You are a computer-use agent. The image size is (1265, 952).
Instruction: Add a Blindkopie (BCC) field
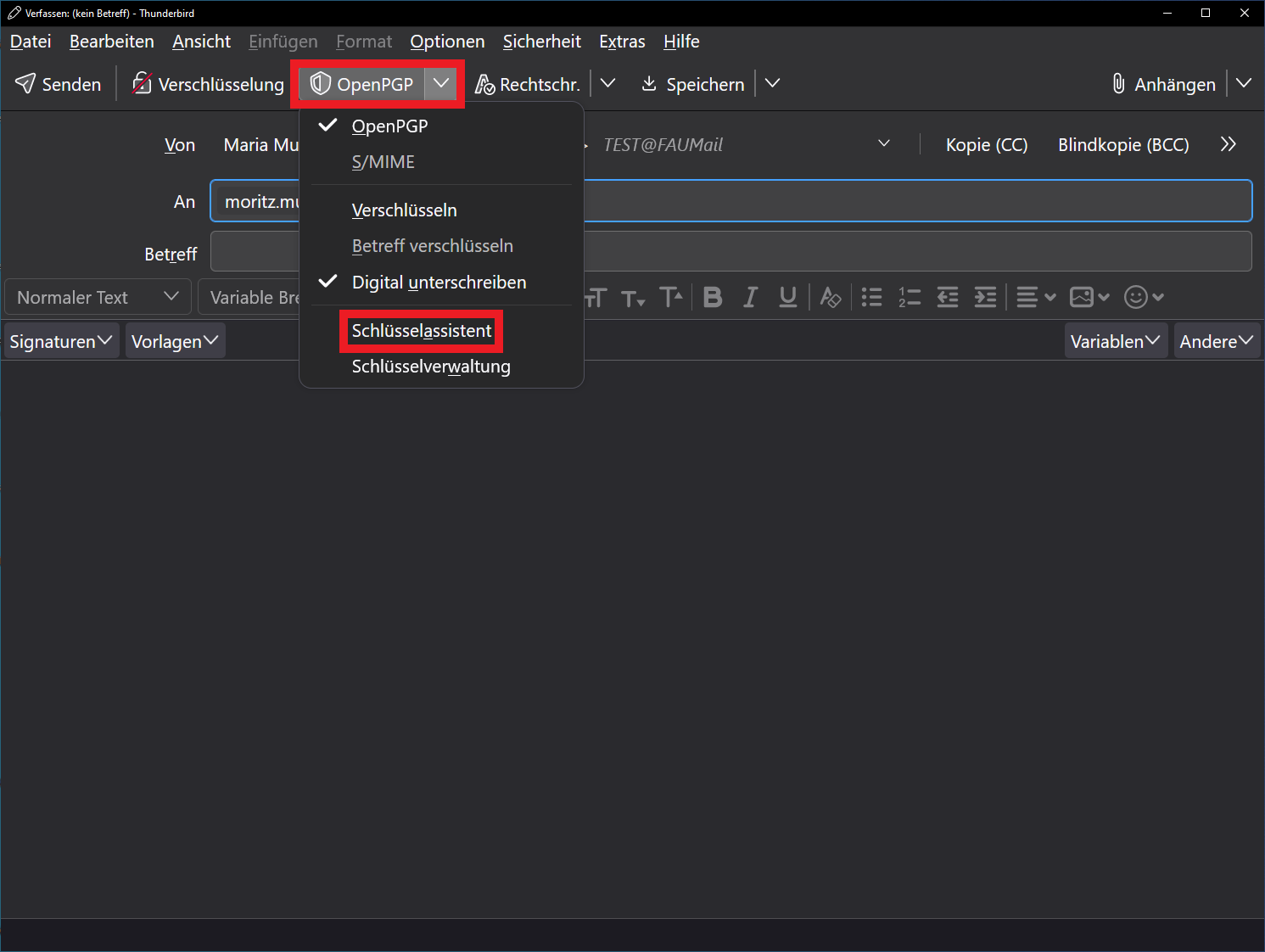(x=1122, y=145)
